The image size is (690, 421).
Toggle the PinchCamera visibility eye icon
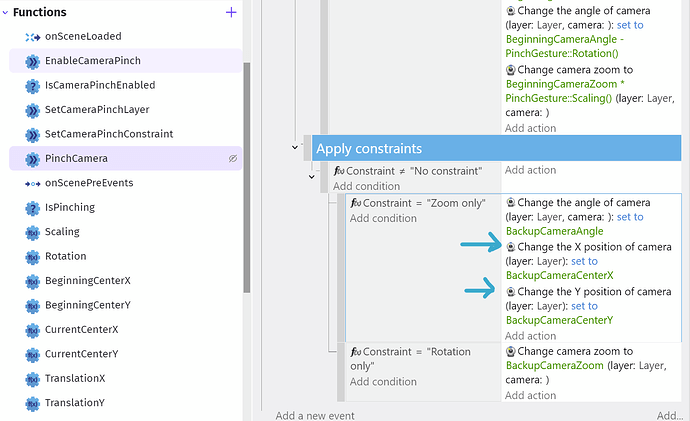[232, 159]
